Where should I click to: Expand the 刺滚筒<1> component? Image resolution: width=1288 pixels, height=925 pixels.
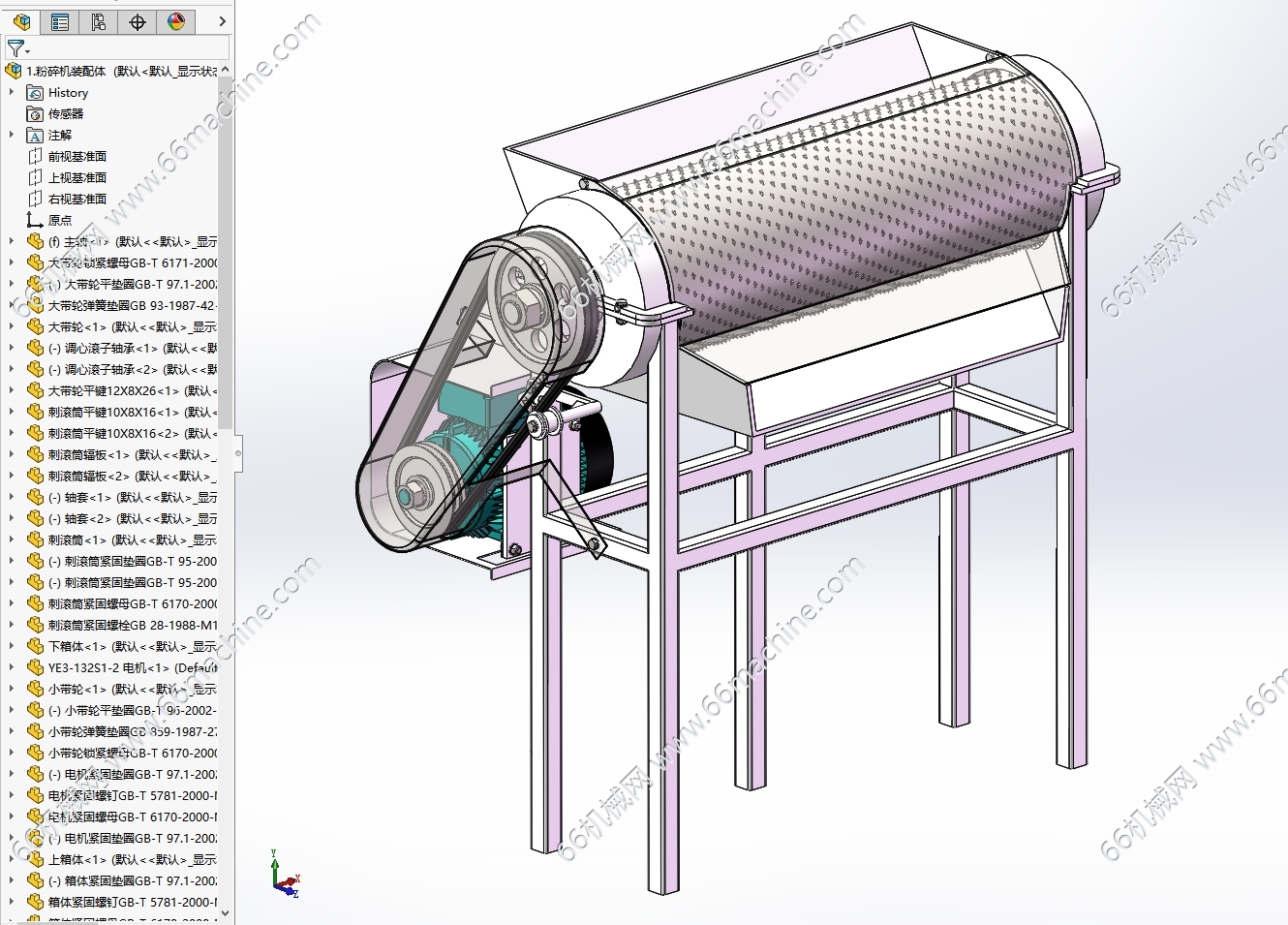(x=12, y=540)
